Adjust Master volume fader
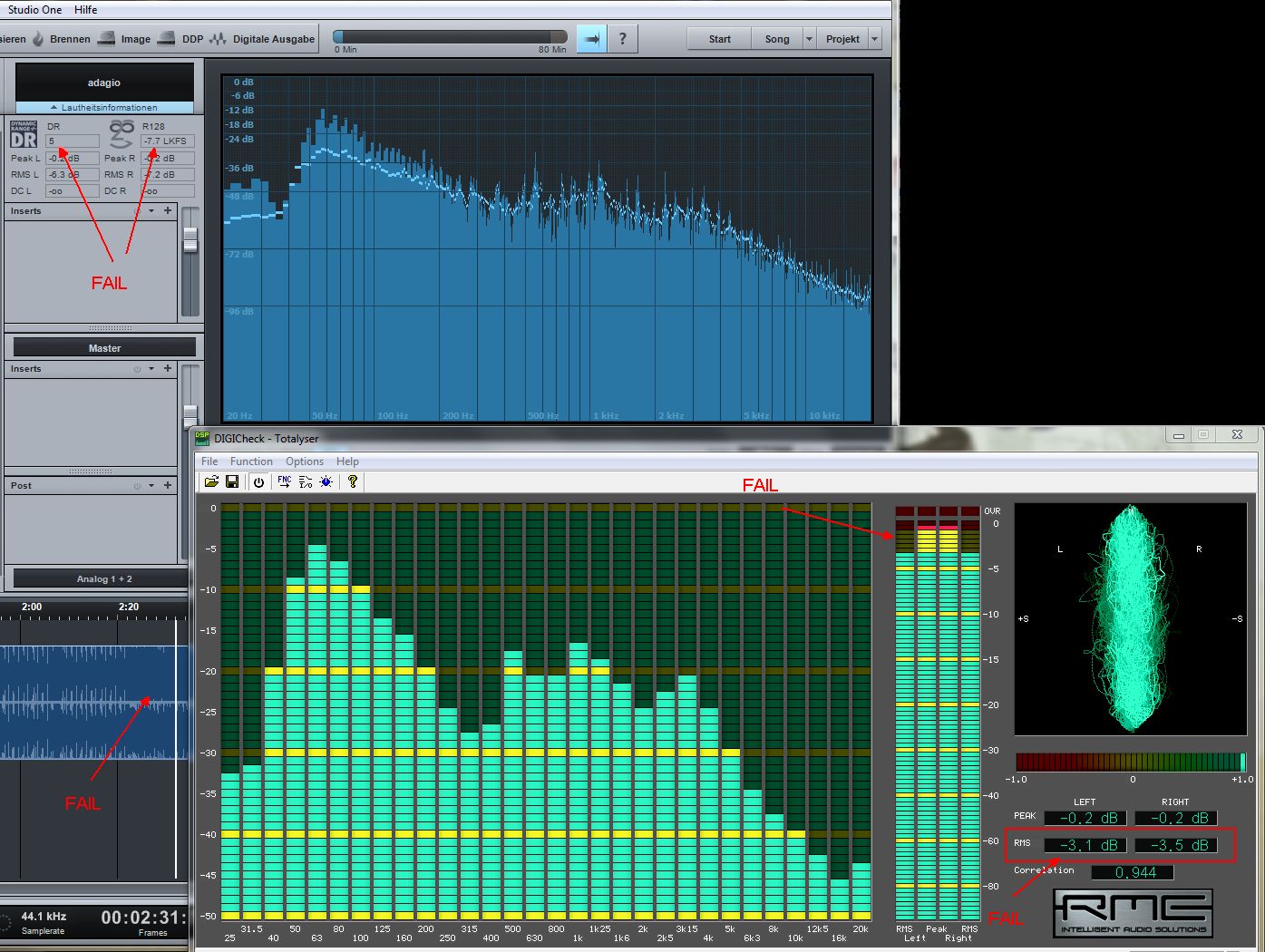Viewport: 1265px width, 952px height. pyautogui.click(x=190, y=415)
